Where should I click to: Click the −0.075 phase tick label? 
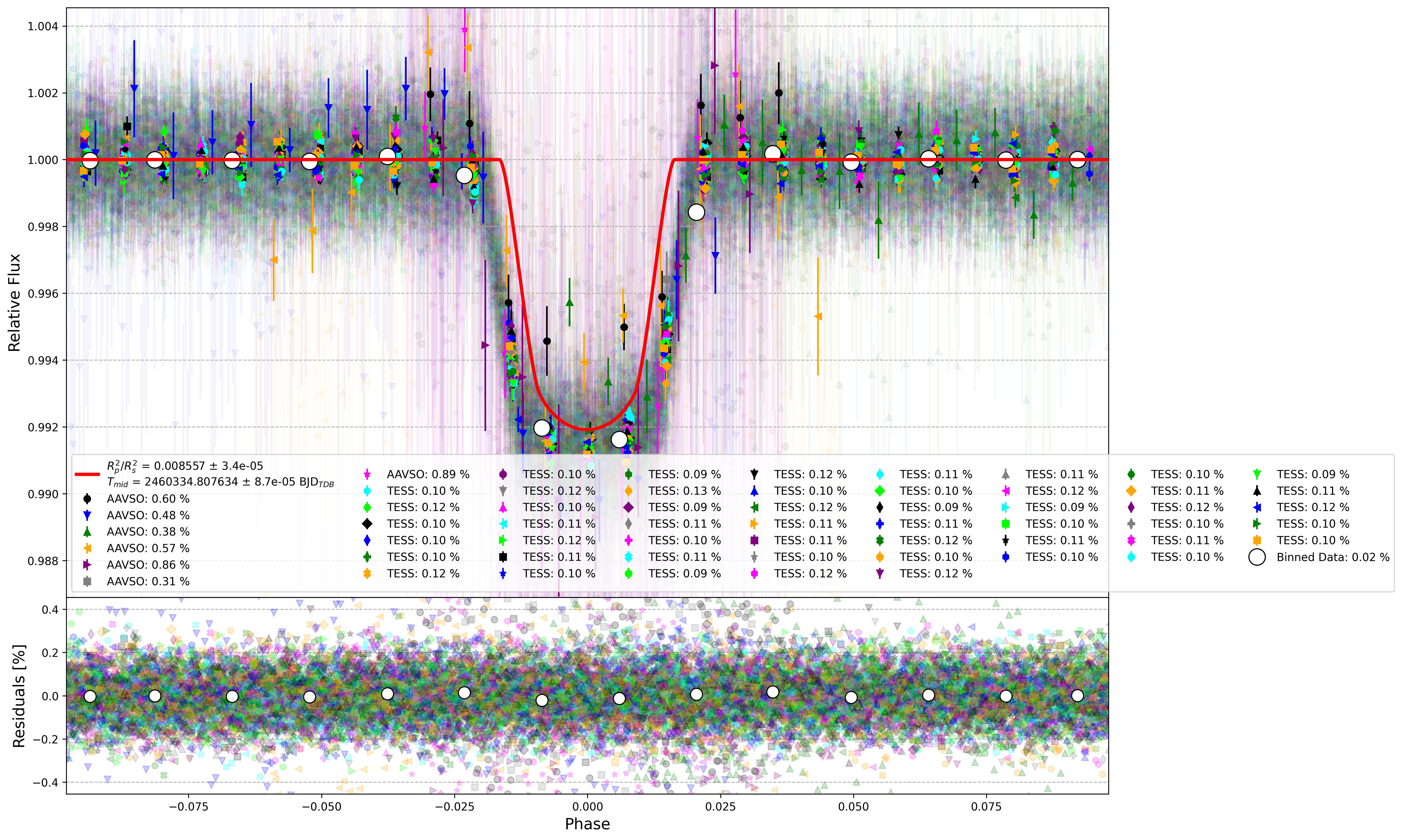tap(188, 807)
